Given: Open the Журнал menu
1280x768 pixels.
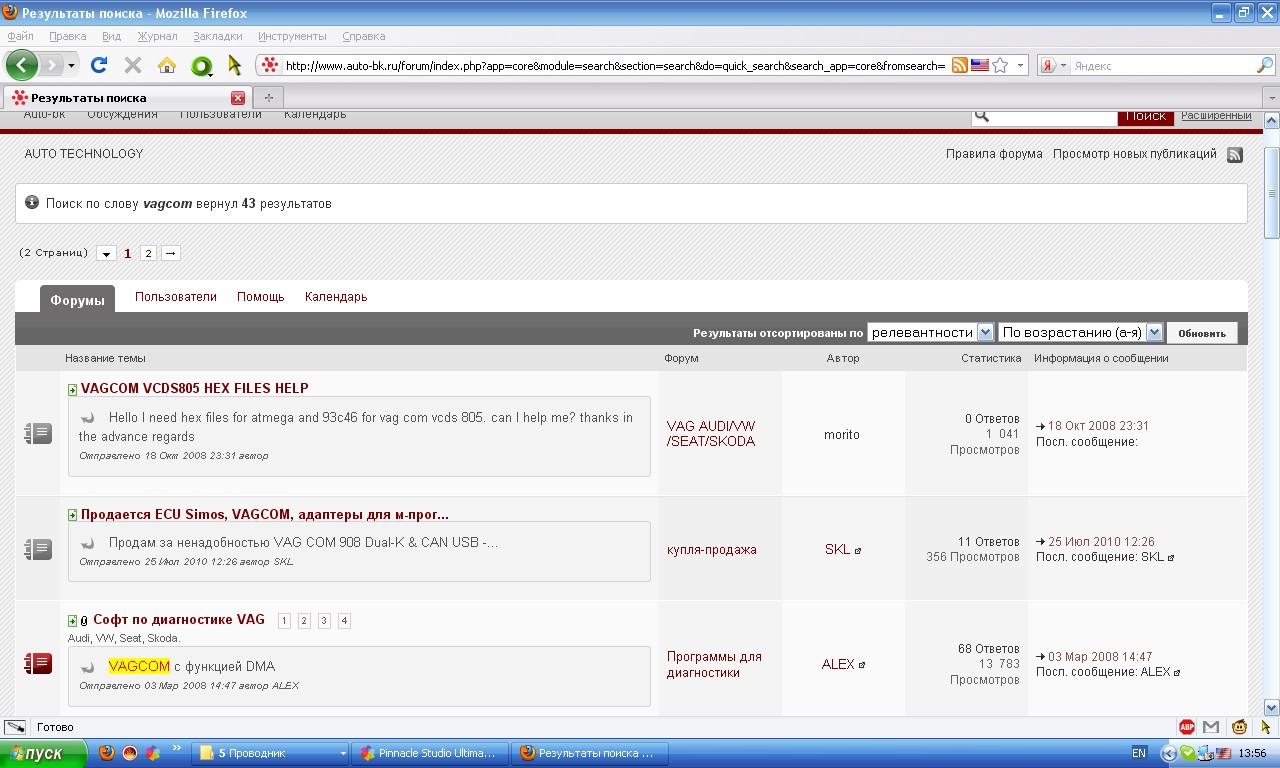Looking at the screenshot, I should click(x=157, y=36).
